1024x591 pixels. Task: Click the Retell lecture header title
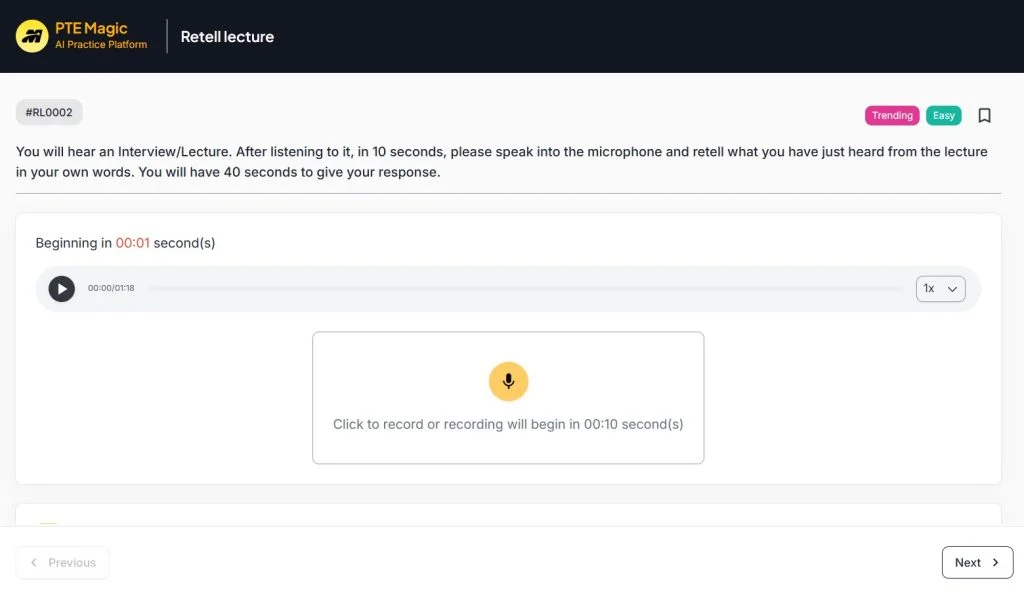pyautogui.click(x=227, y=37)
